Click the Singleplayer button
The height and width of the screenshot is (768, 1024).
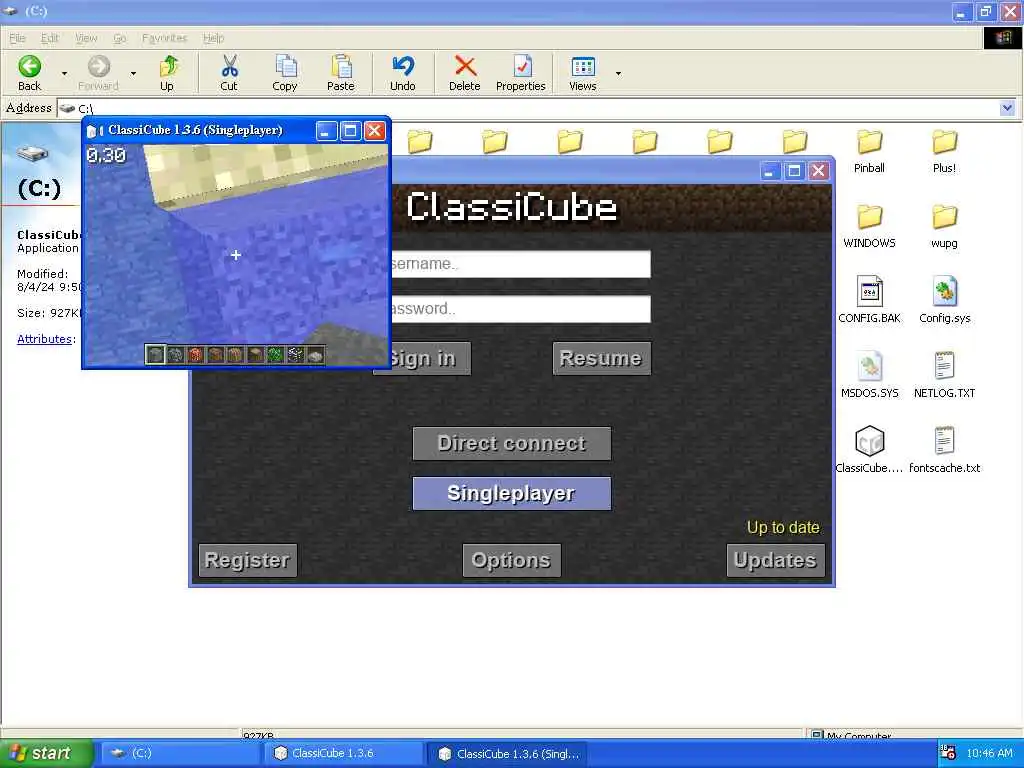click(x=512, y=493)
